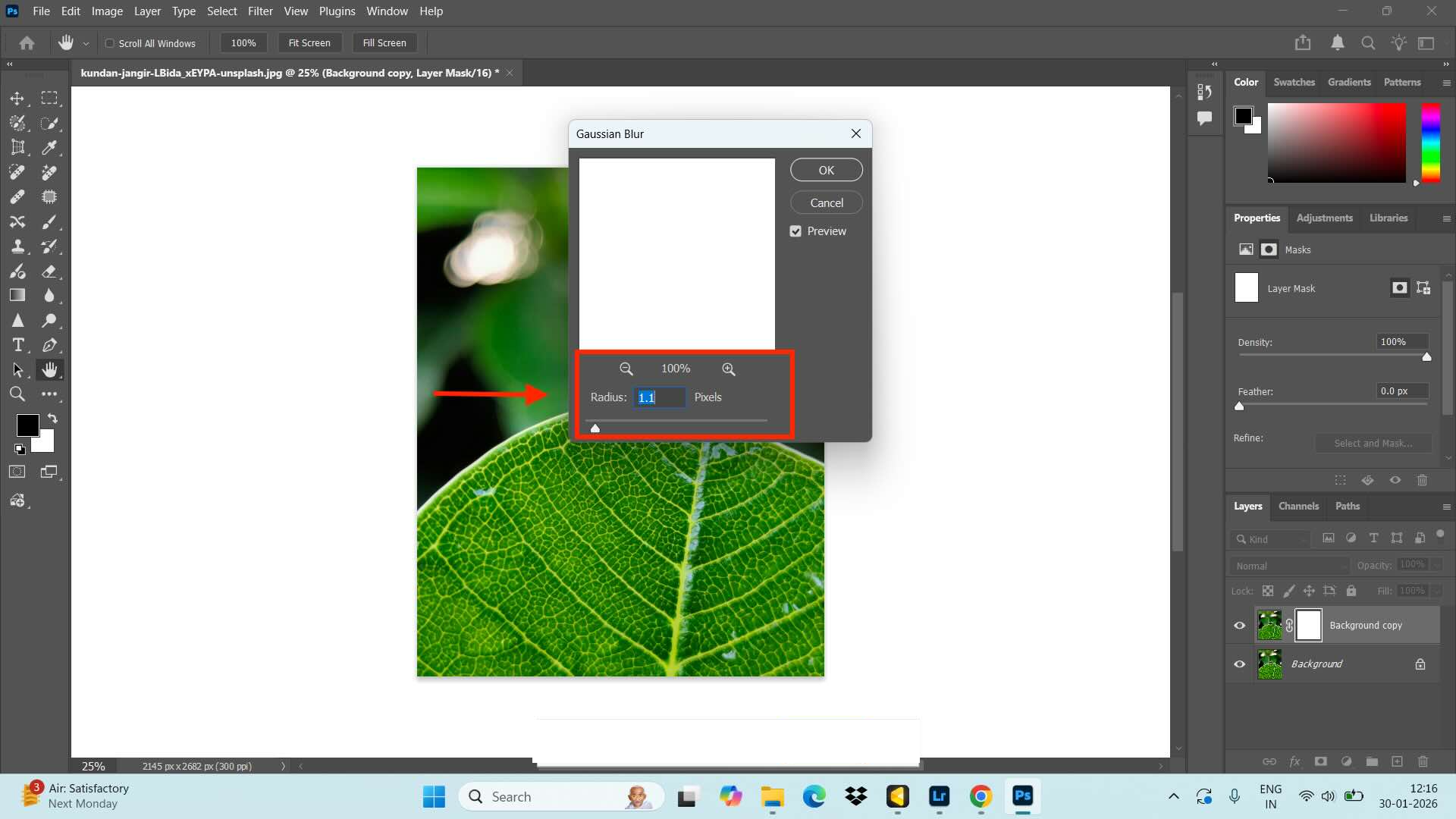The height and width of the screenshot is (819, 1456).
Task: Select the Horizontal Type tool
Action: pyautogui.click(x=17, y=345)
